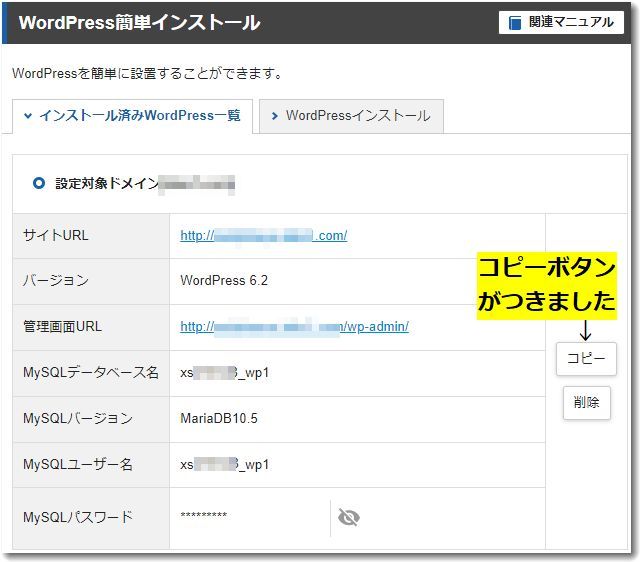Image resolution: width=640 pixels, height=562 pixels.
Task: Click the right chevron on the WordPressインストール tab
Action: click(x=274, y=116)
